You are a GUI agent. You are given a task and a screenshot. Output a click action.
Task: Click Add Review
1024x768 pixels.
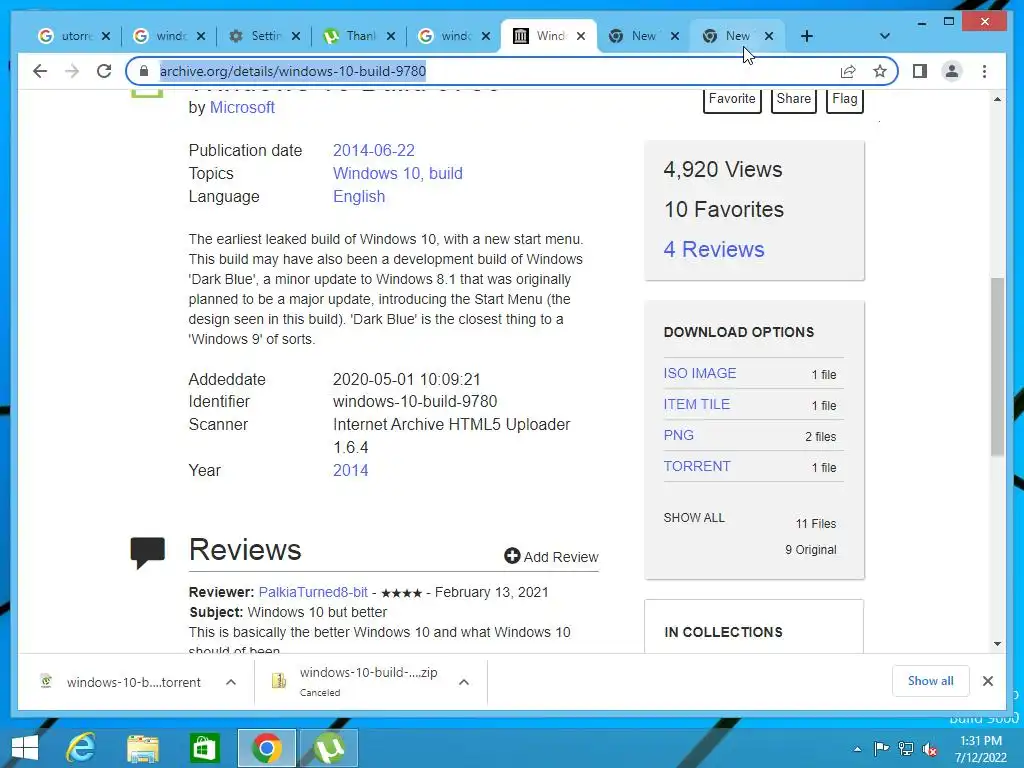[551, 556]
